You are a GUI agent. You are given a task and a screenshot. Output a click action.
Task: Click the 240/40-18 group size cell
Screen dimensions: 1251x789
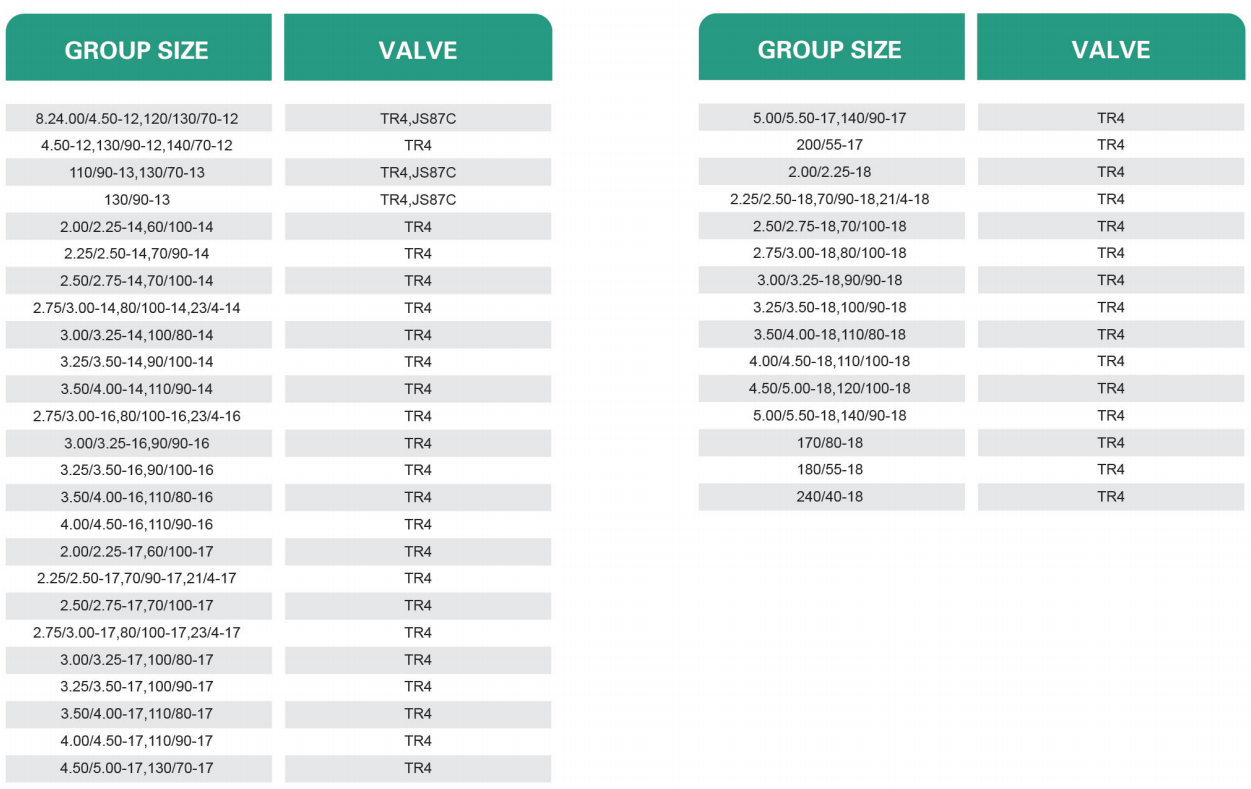point(830,496)
